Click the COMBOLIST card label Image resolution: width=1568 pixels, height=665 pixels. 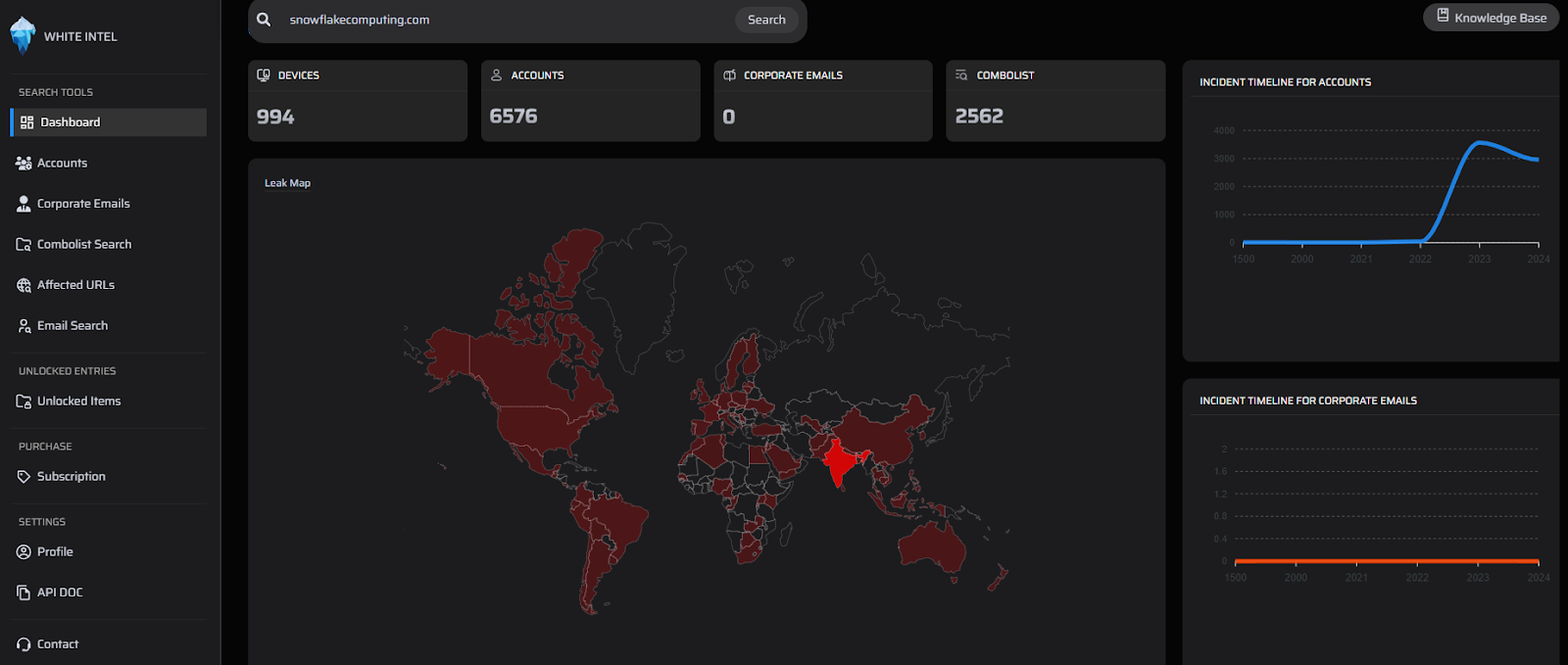click(1005, 75)
